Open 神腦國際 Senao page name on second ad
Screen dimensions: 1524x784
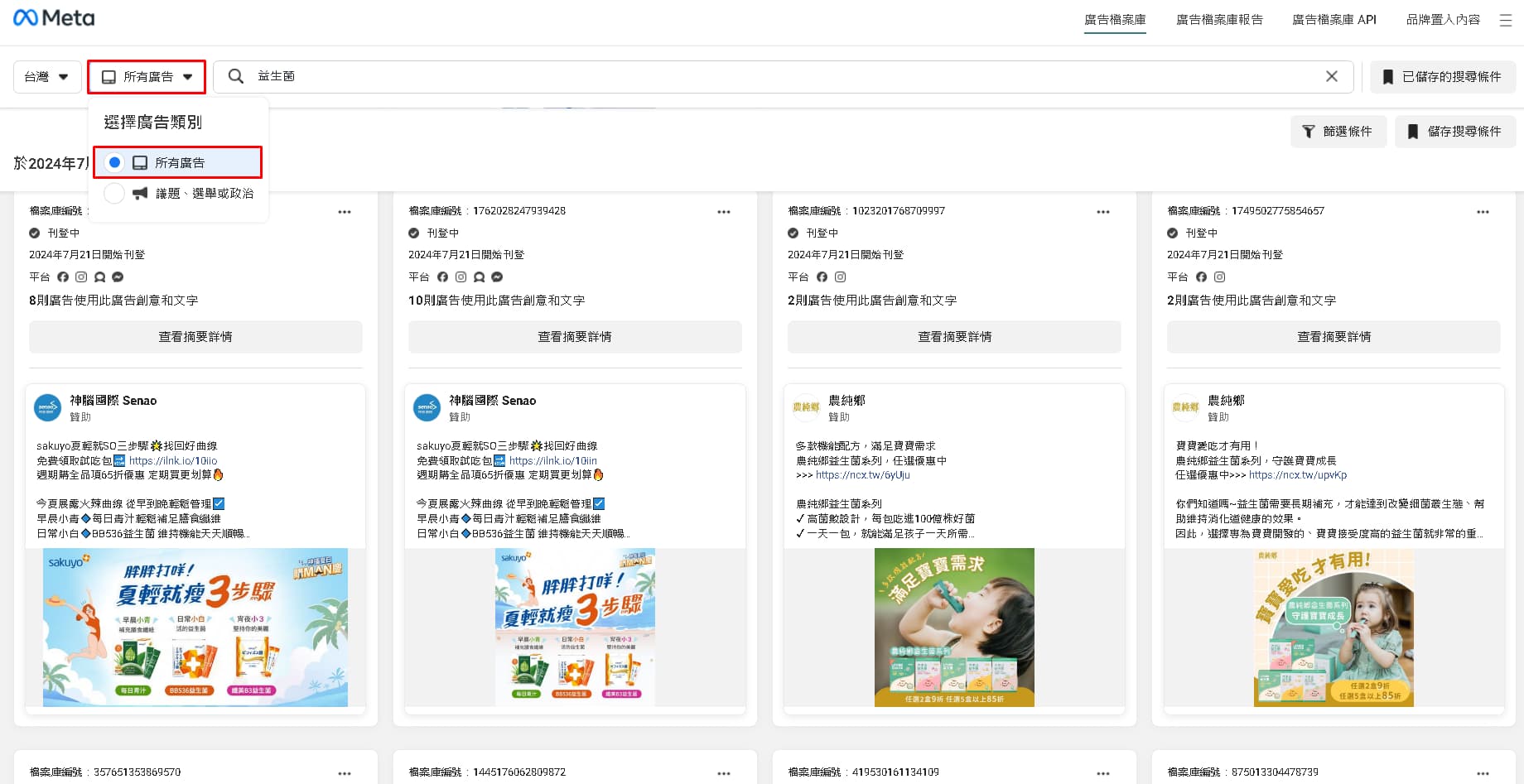point(492,401)
